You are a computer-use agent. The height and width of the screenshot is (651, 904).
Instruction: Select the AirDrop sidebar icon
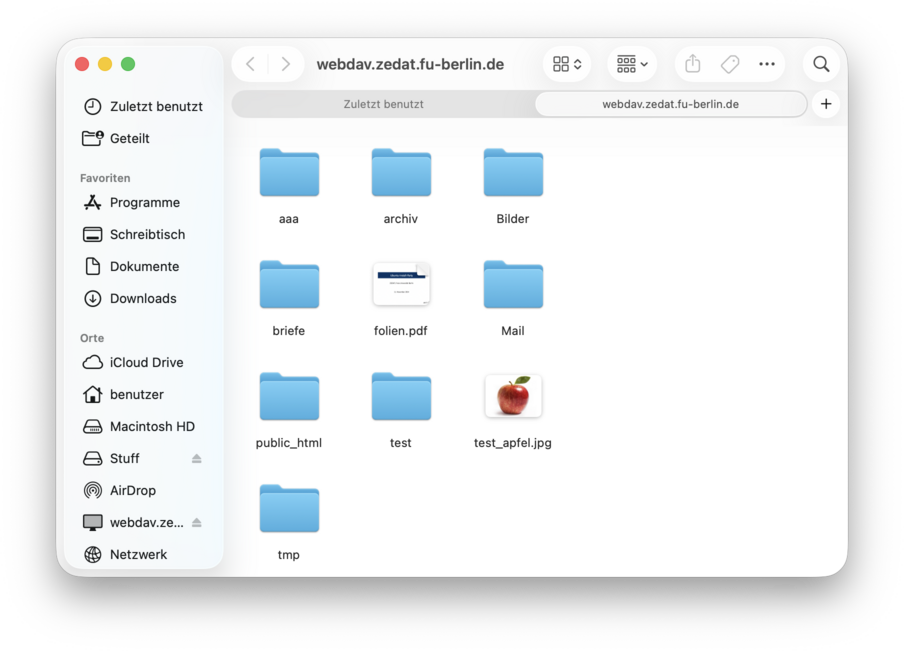[x=94, y=490]
